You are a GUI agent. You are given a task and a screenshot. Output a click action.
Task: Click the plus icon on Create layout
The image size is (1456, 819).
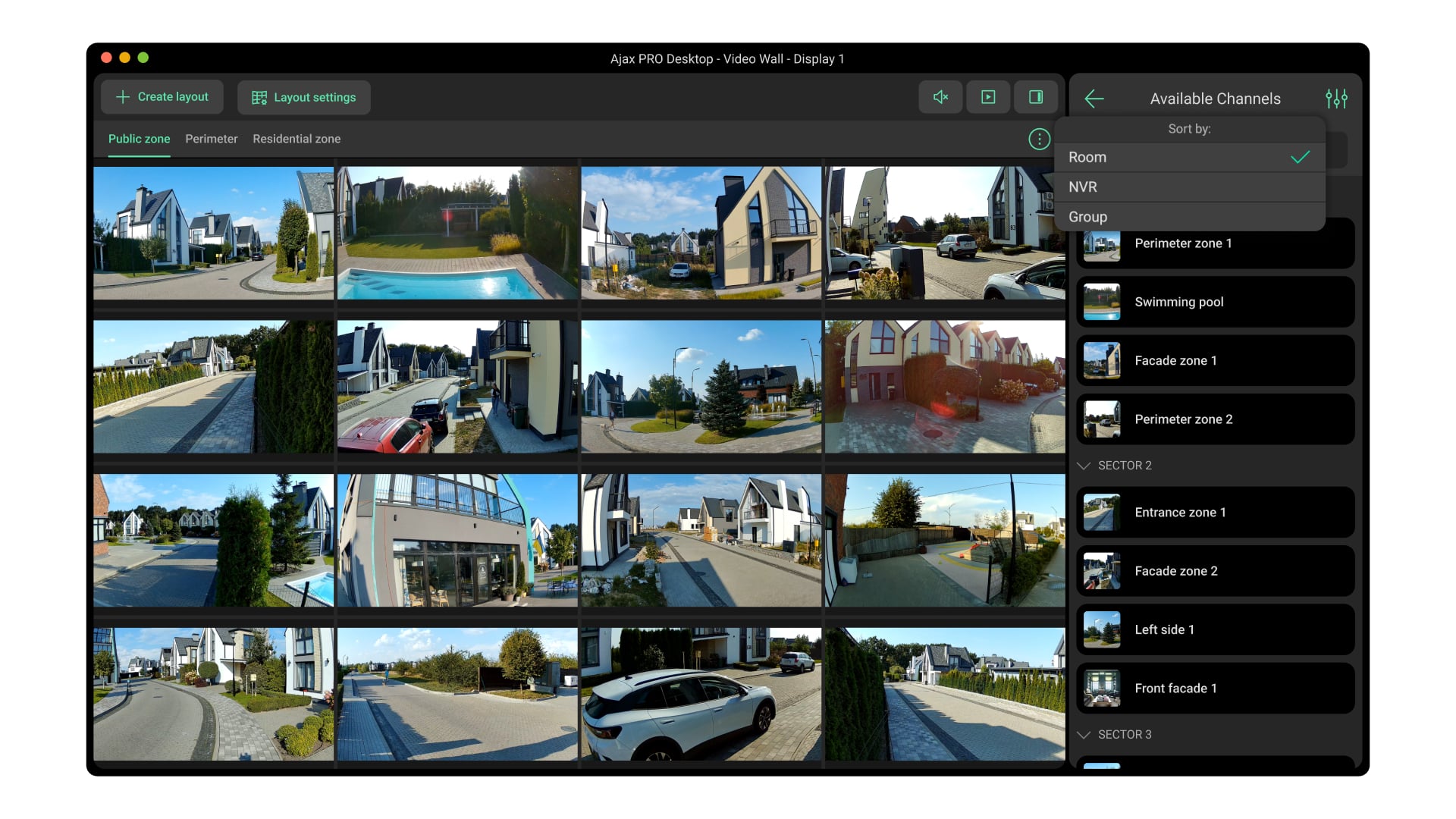point(123,97)
